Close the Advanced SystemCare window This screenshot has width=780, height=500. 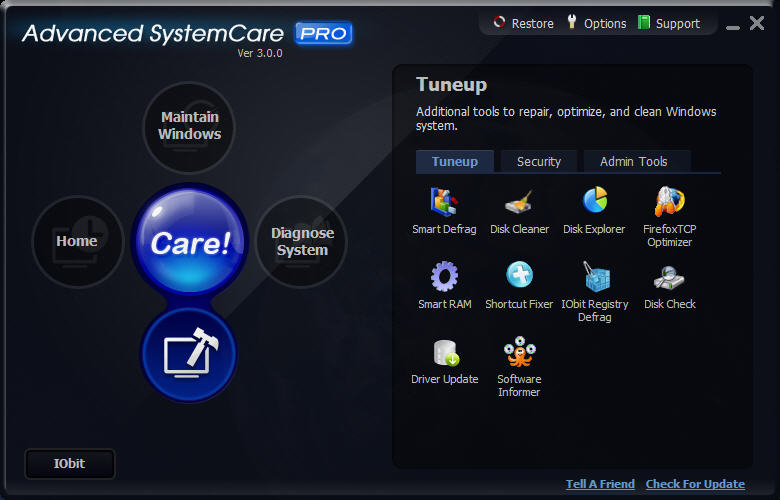tap(757, 23)
